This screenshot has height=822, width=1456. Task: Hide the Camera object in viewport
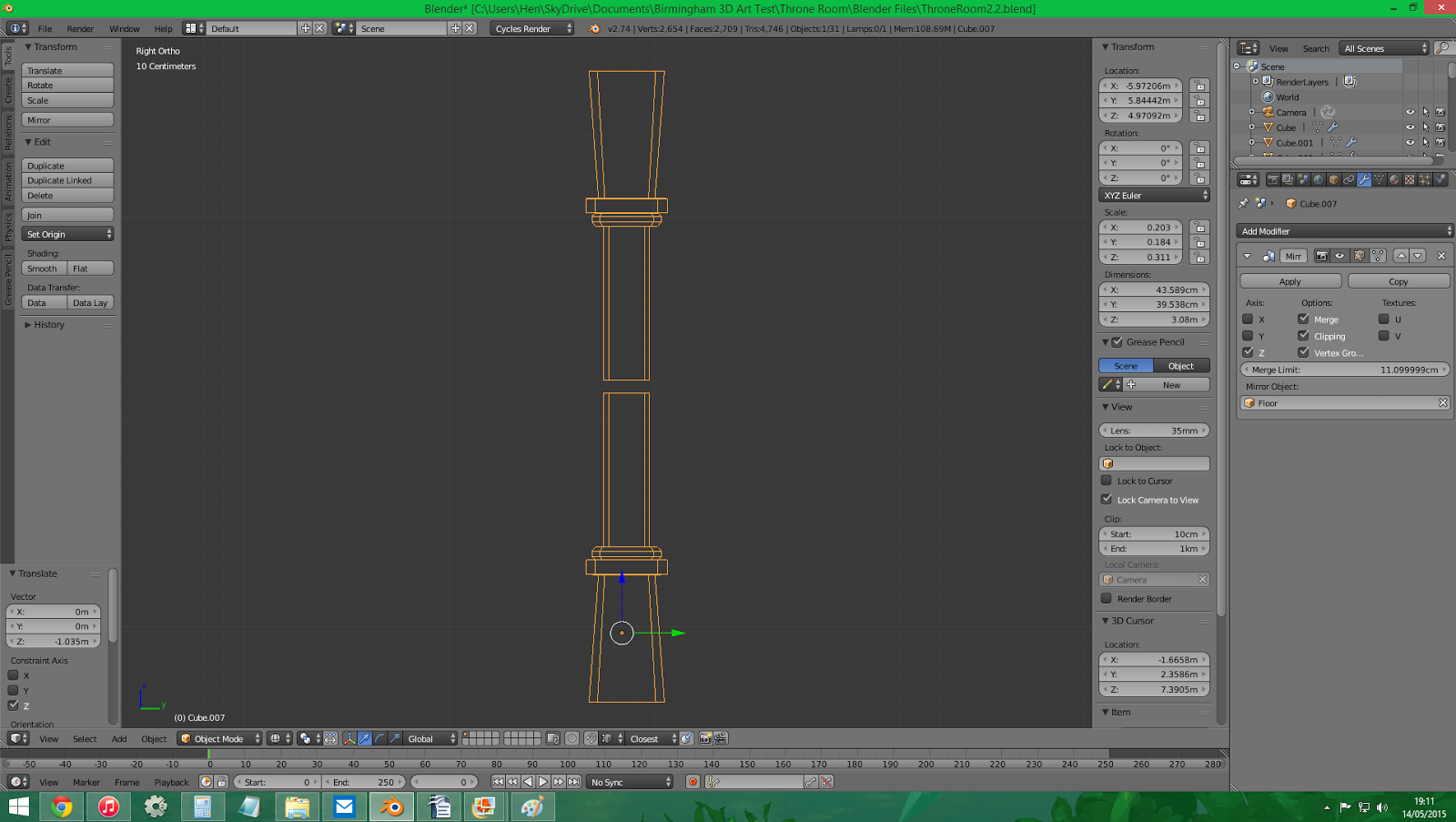[1410, 113]
